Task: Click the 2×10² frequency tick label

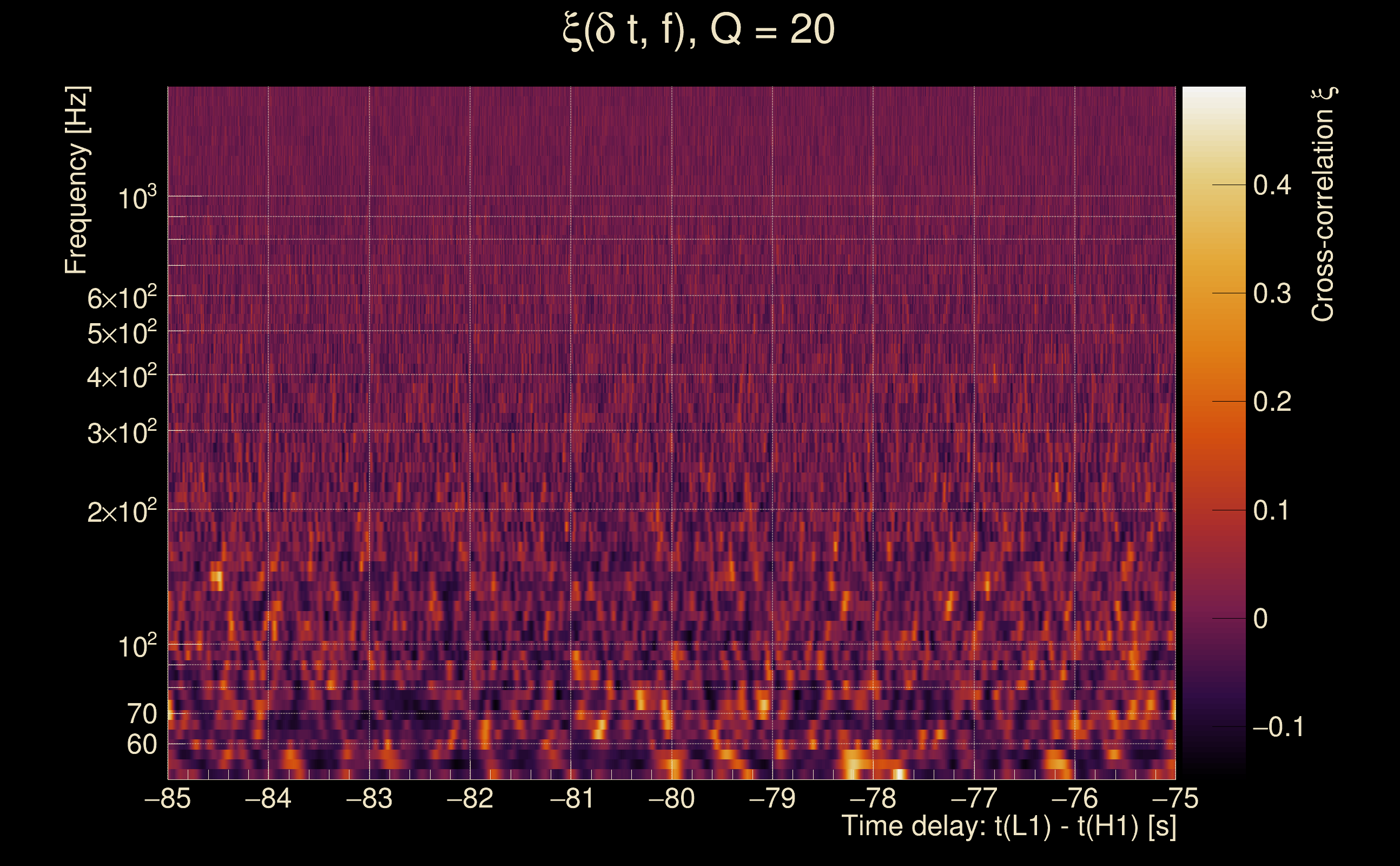Action: tap(121, 511)
